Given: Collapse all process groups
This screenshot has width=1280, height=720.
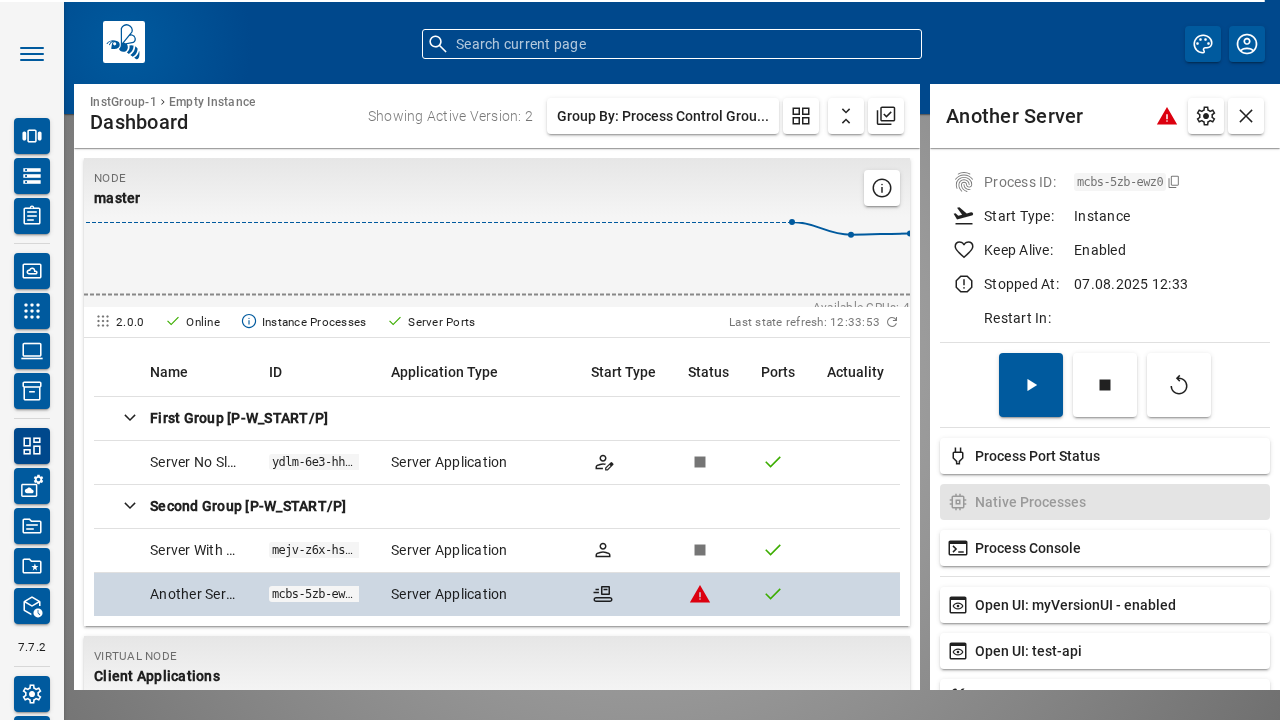Looking at the screenshot, I should pos(846,116).
